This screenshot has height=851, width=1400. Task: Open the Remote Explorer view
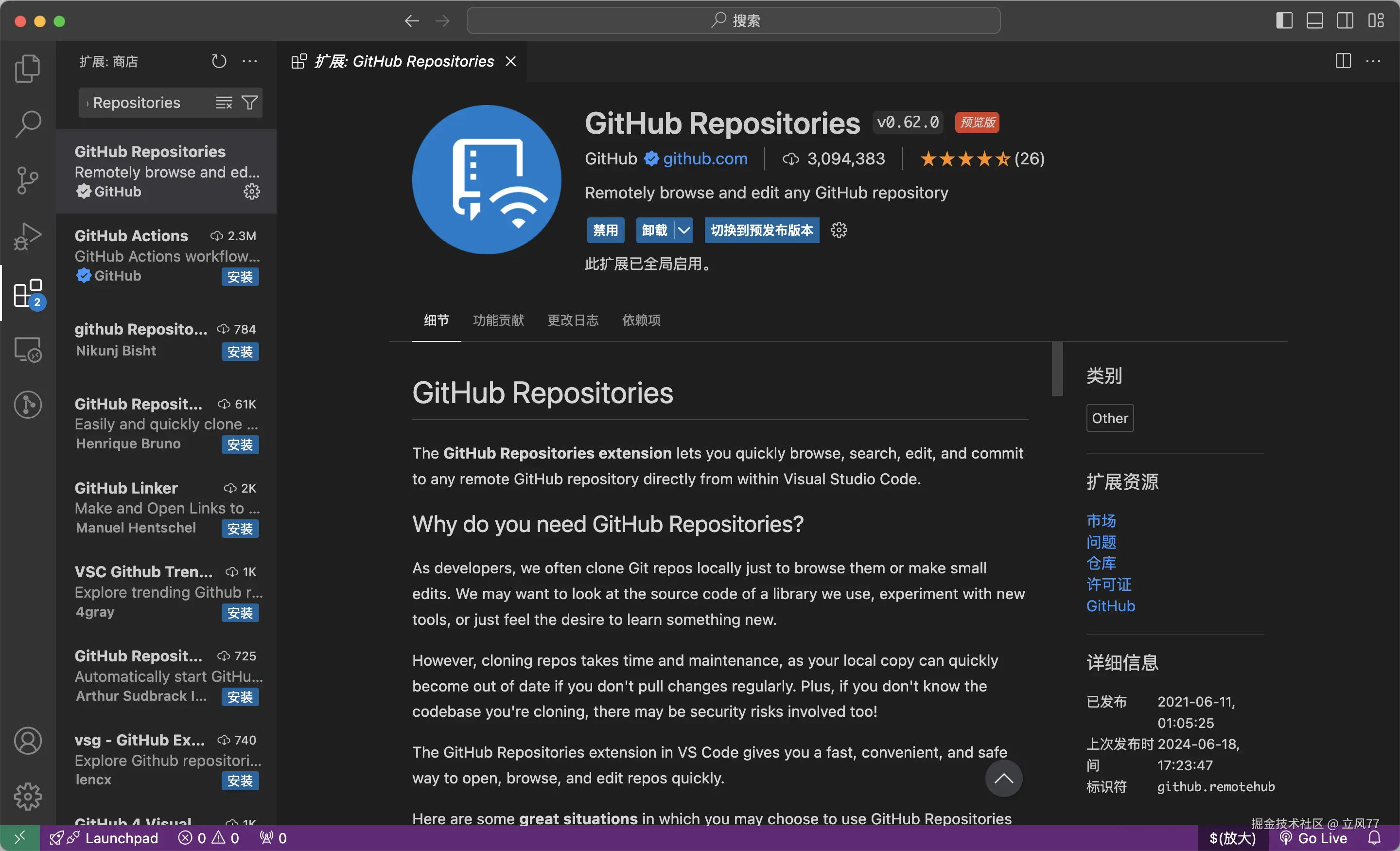pyautogui.click(x=27, y=349)
